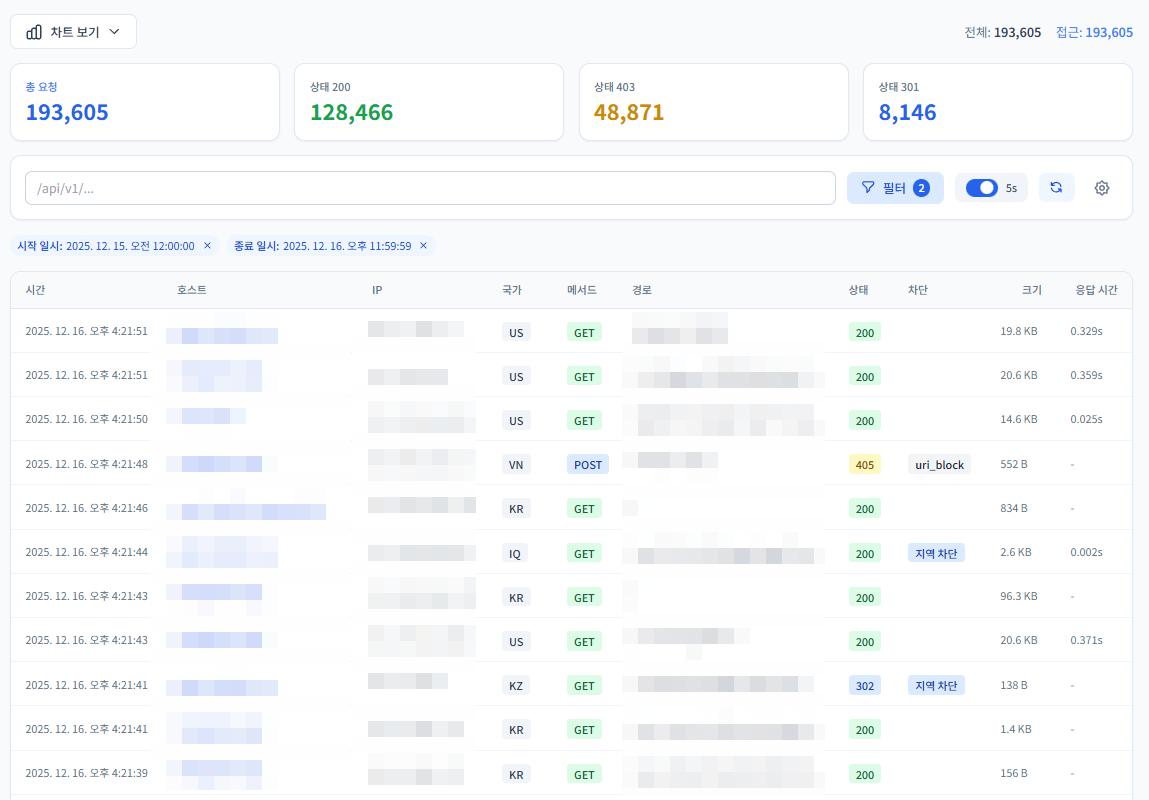
Task: Click the refresh icon next to the toggle
Action: pyautogui.click(x=1056, y=187)
